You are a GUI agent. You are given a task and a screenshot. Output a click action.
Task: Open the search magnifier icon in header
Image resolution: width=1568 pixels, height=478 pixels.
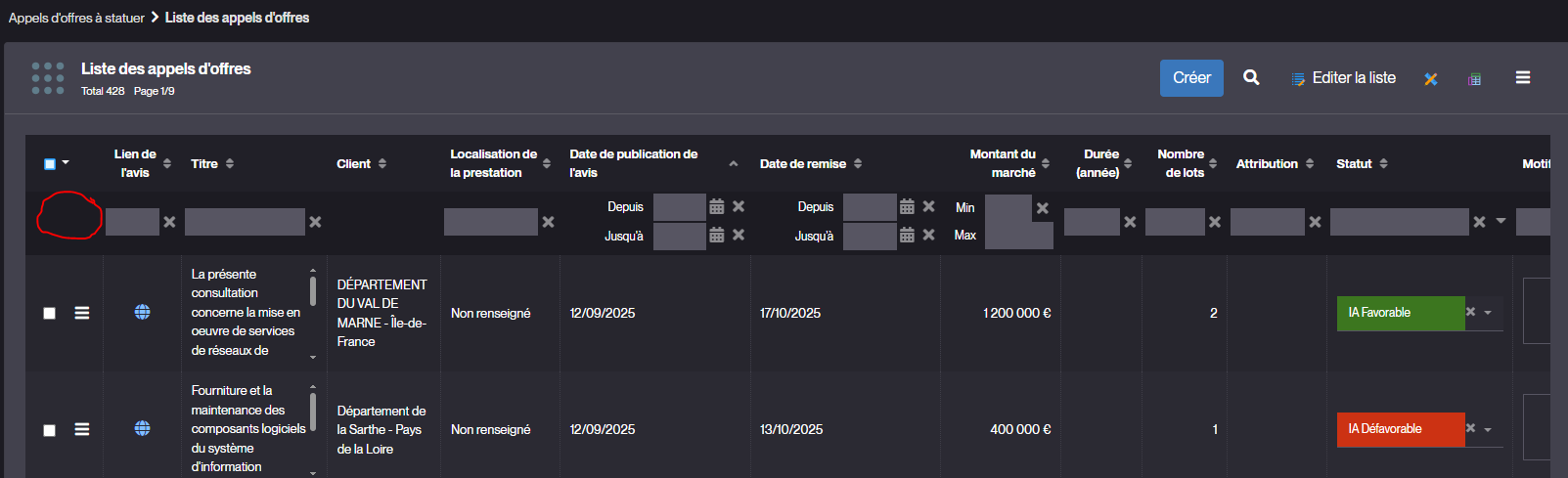click(x=1251, y=78)
